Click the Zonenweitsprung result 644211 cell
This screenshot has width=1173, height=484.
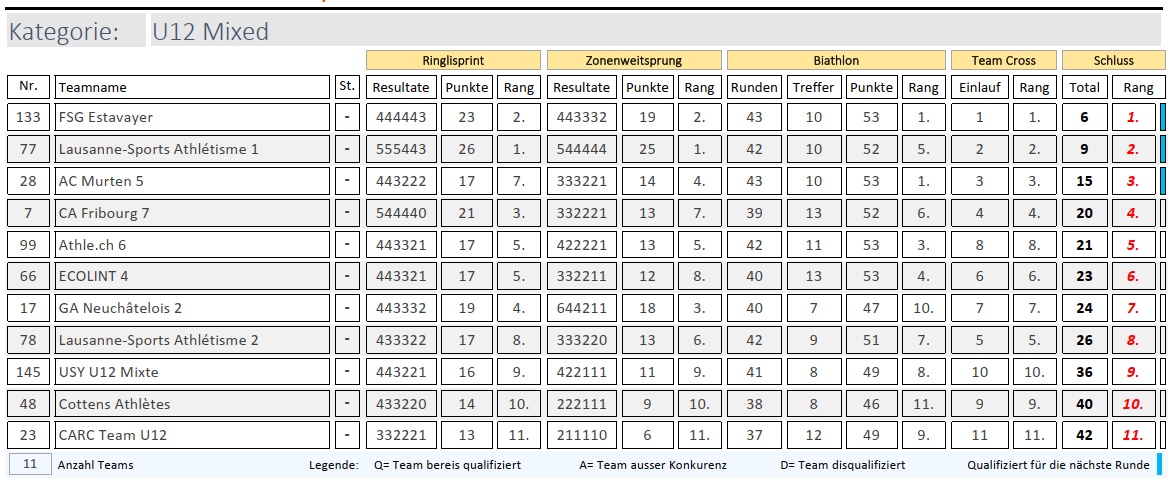click(580, 308)
